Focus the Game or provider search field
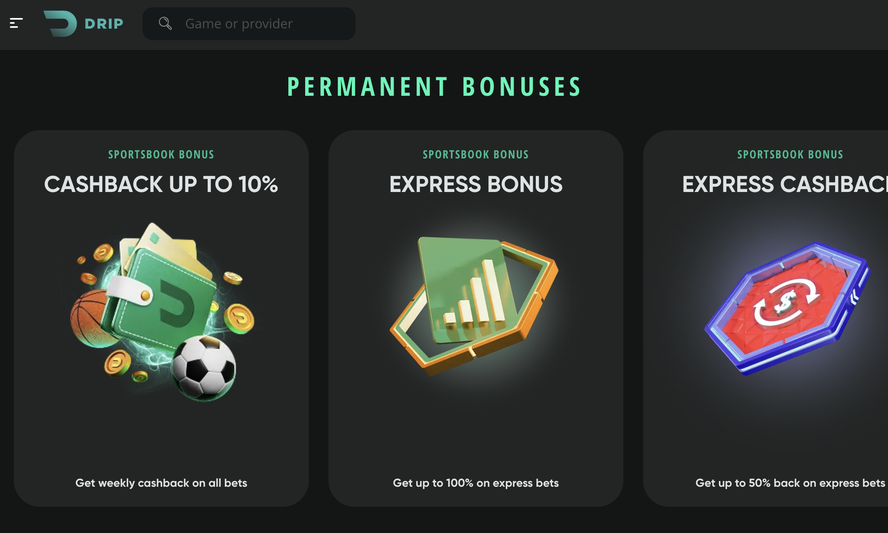The height and width of the screenshot is (533, 888). pyautogui.click(x=249, y=24)
